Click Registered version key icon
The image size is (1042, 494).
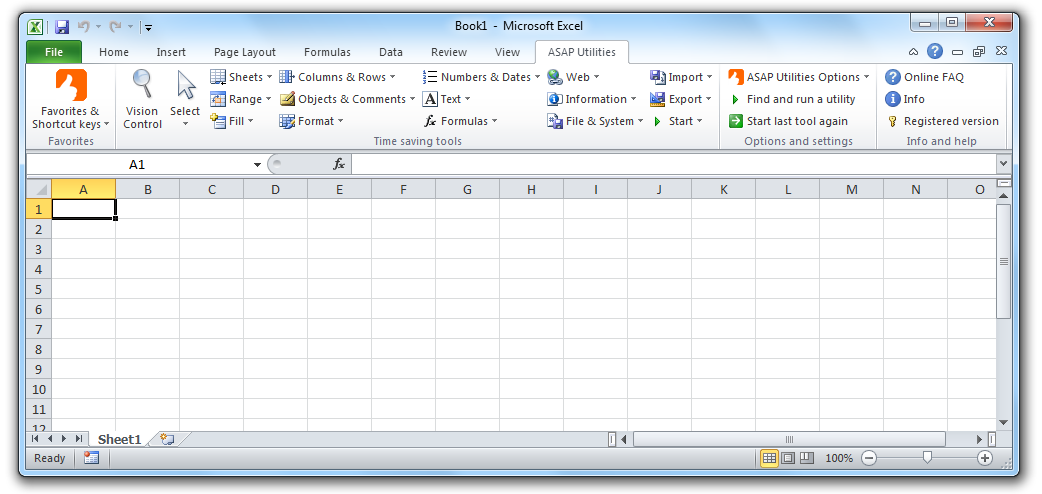[x=892, y=121]
